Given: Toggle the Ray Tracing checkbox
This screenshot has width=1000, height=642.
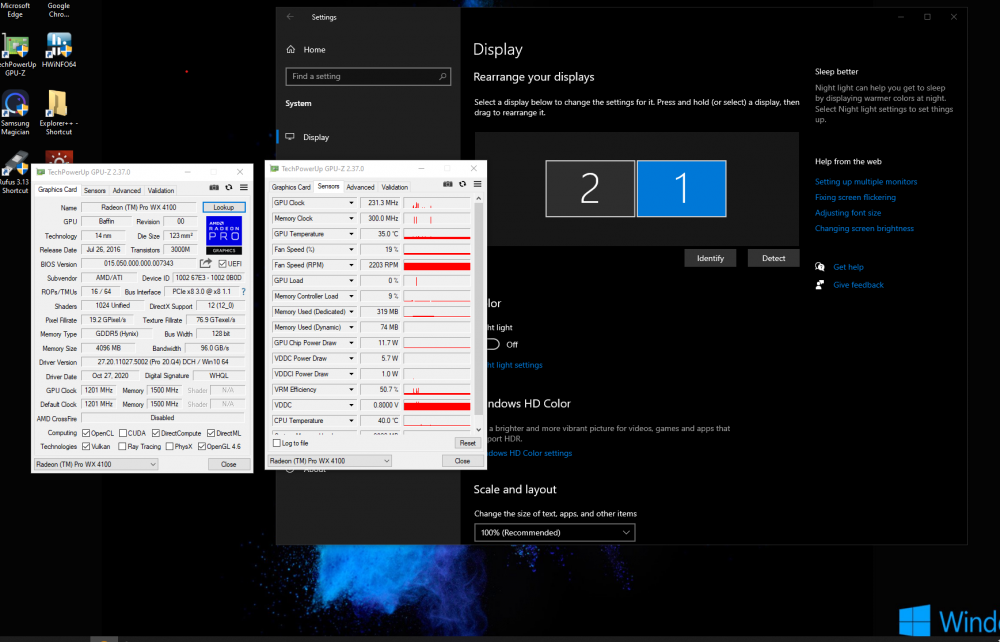Looking at the screenshot, I should pyautogui.click(x=122, y=446).
